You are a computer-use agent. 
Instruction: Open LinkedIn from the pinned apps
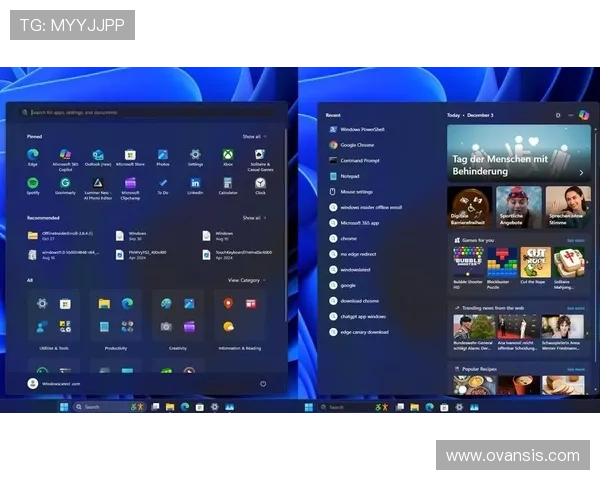point(195,183)
